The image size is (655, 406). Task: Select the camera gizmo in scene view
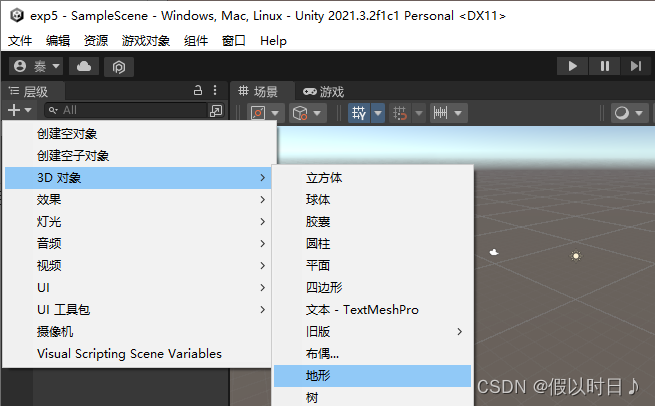coord(494,252)
